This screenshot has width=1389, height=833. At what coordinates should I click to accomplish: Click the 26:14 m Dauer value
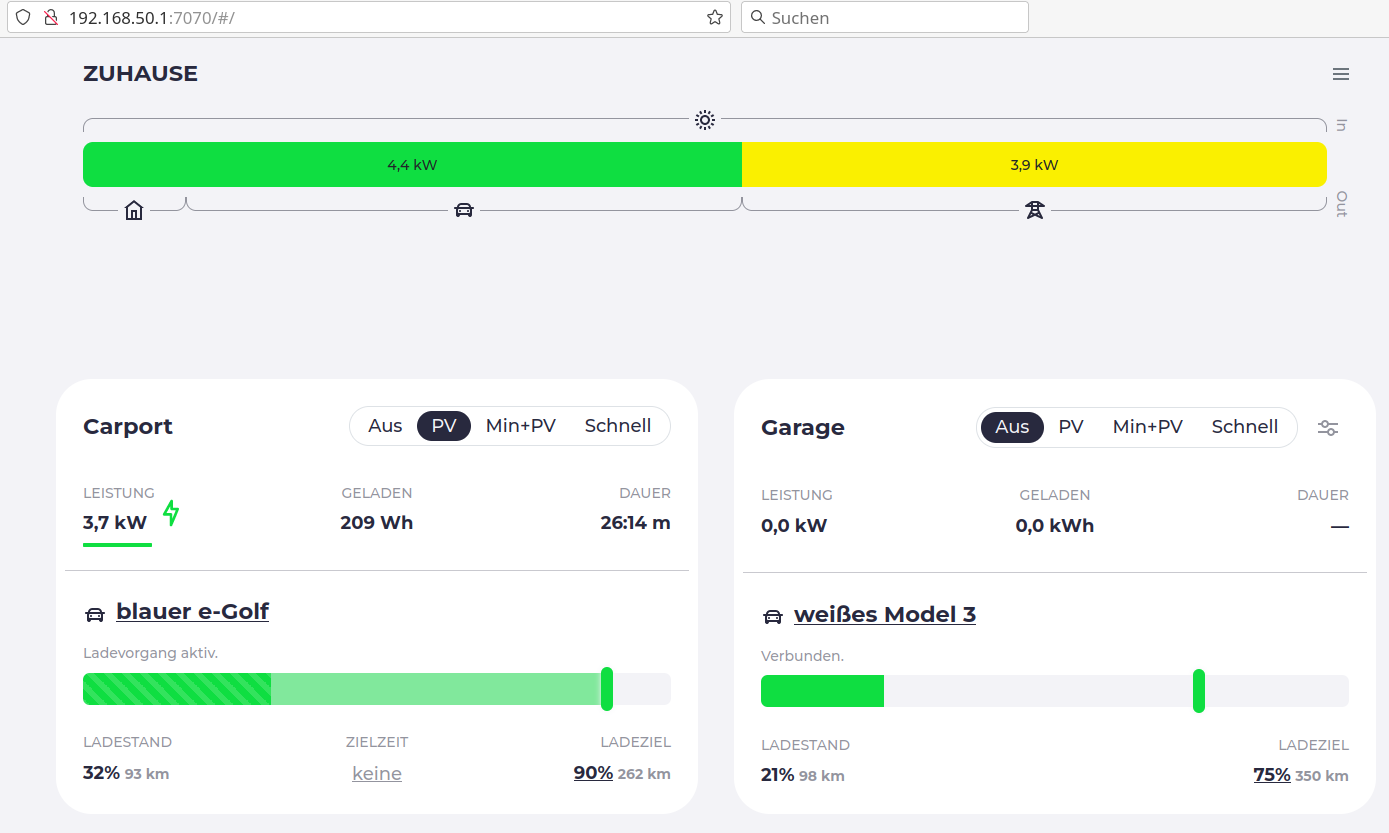point(636,522)
